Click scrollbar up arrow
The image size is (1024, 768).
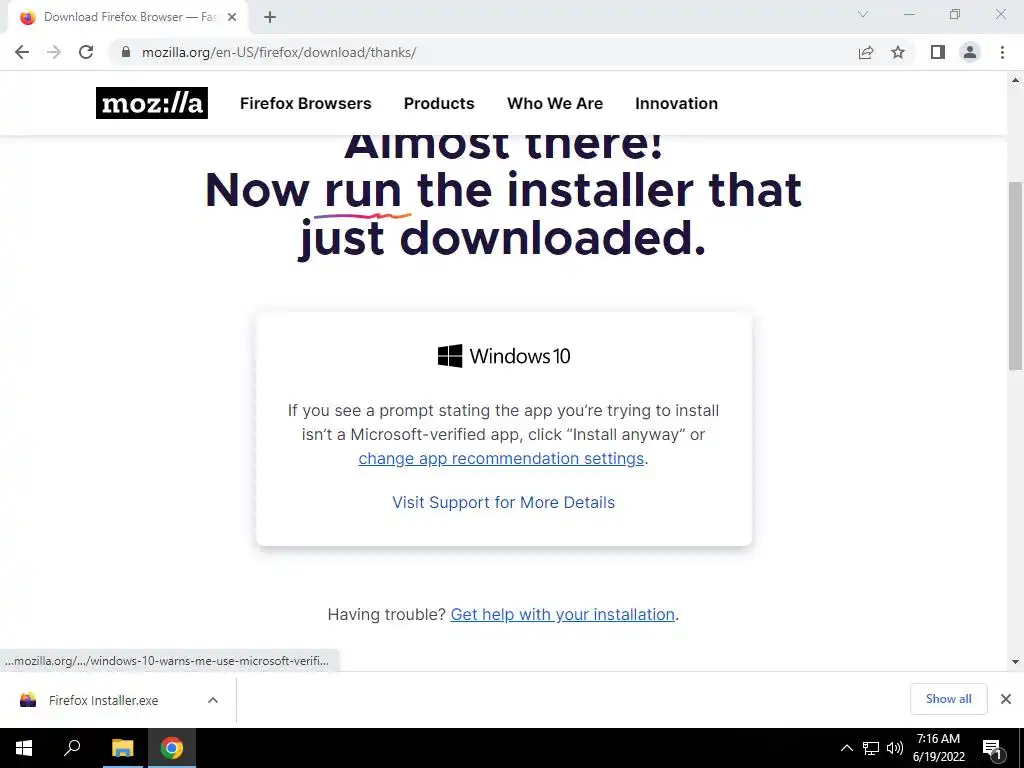point(1015,80)
